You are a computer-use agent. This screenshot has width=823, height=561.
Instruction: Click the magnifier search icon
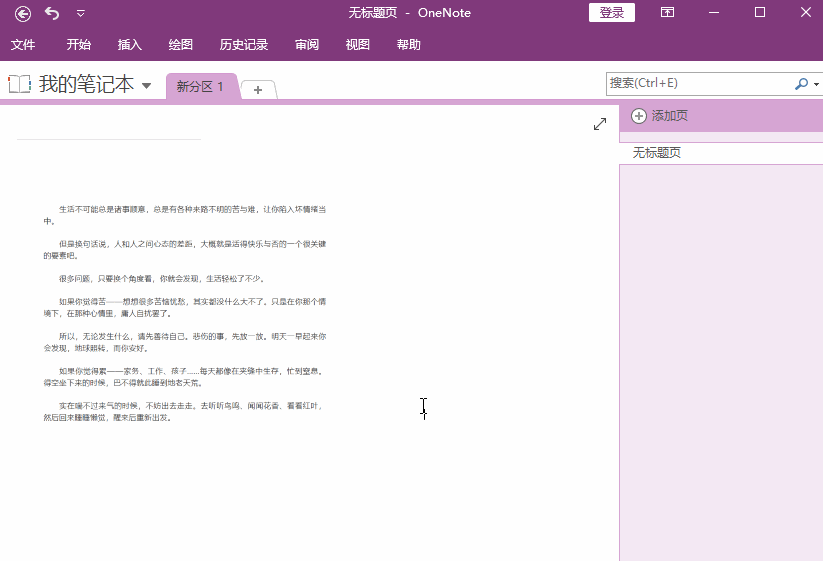coord(801,83)
